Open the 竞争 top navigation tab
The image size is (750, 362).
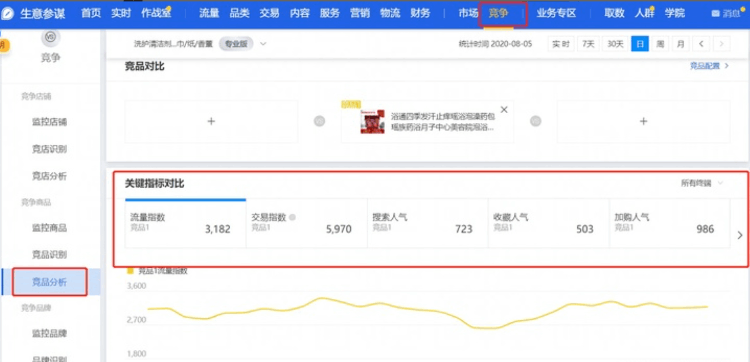[x=498, y=13]
